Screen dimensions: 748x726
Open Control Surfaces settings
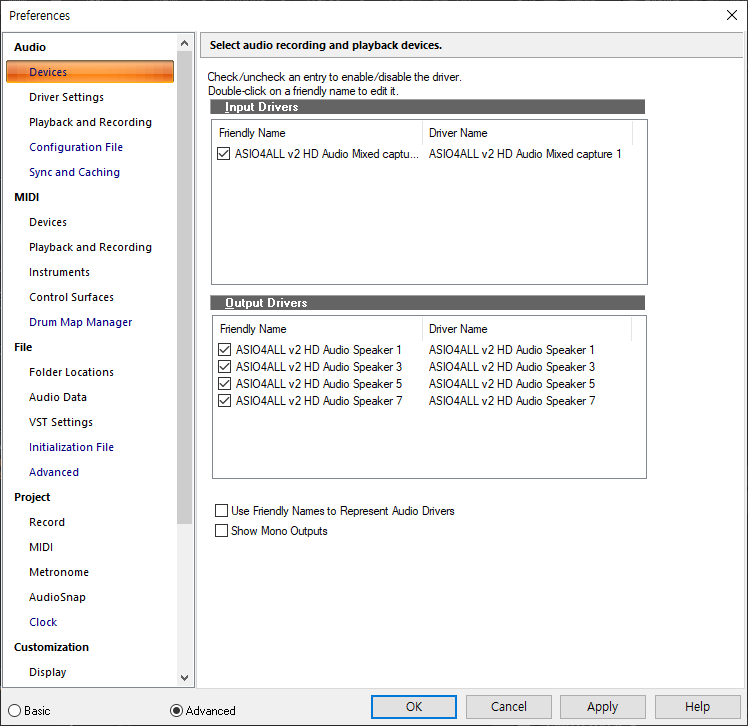72,297
